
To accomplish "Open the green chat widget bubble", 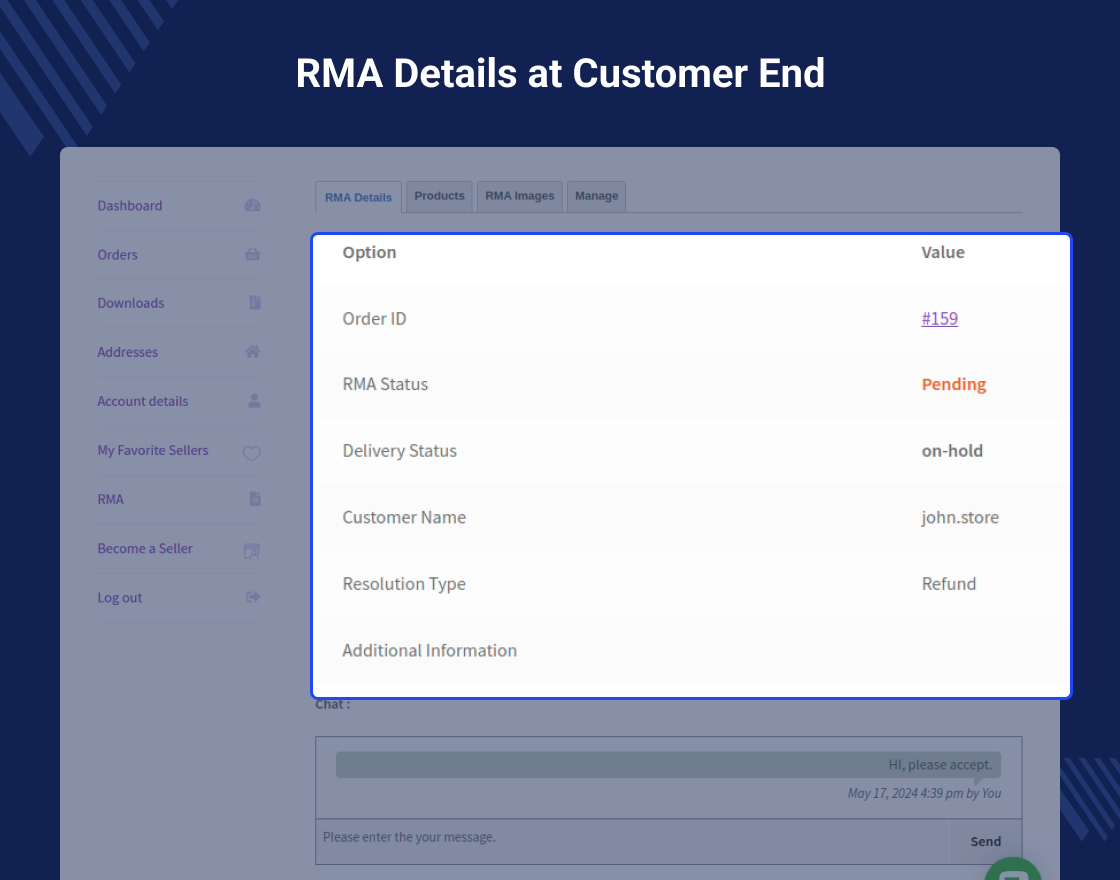I will pyautogui.click(x=1012, y=869).
